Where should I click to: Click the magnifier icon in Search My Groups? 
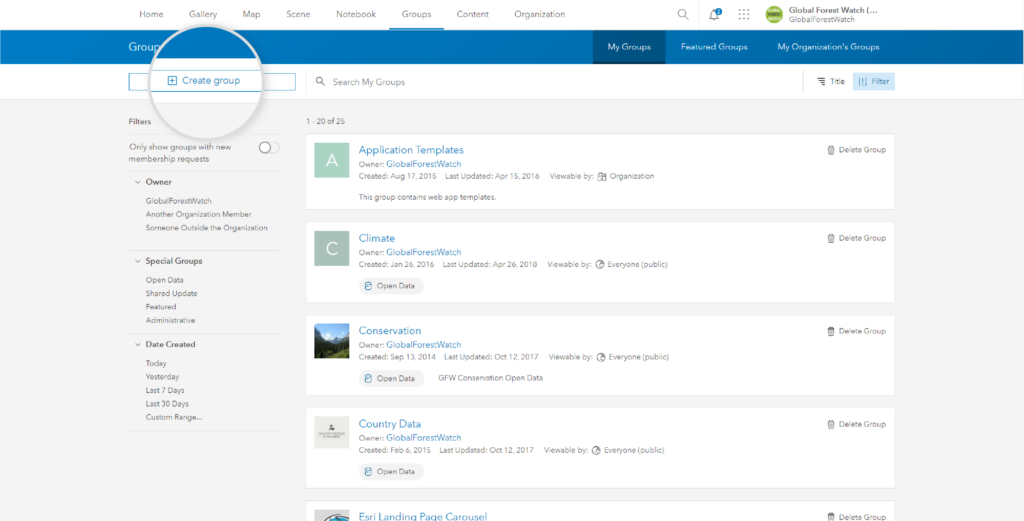(x=320, y=82)
